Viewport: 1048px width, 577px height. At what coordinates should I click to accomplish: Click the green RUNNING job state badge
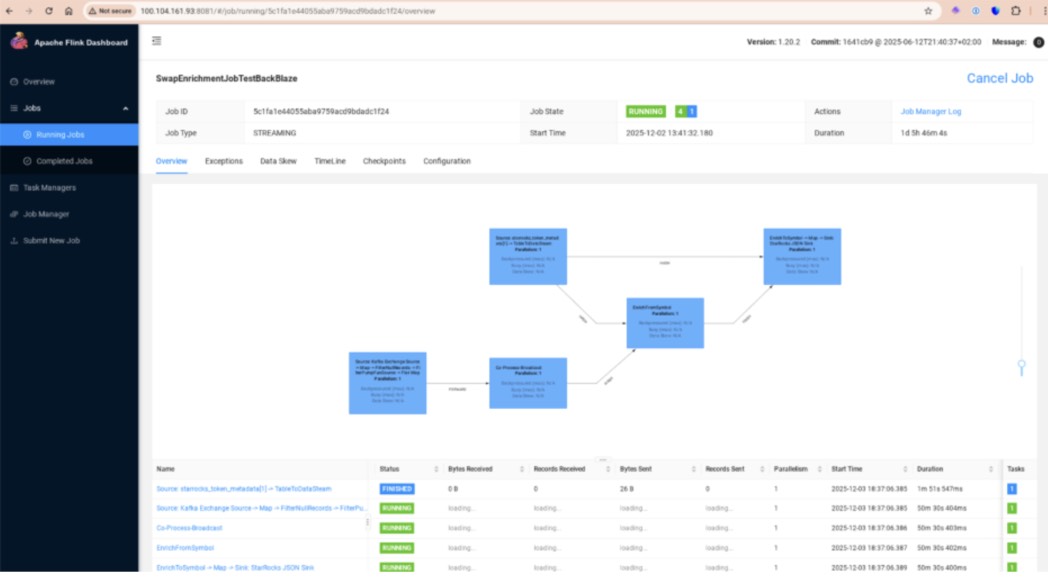coord(645,112)
